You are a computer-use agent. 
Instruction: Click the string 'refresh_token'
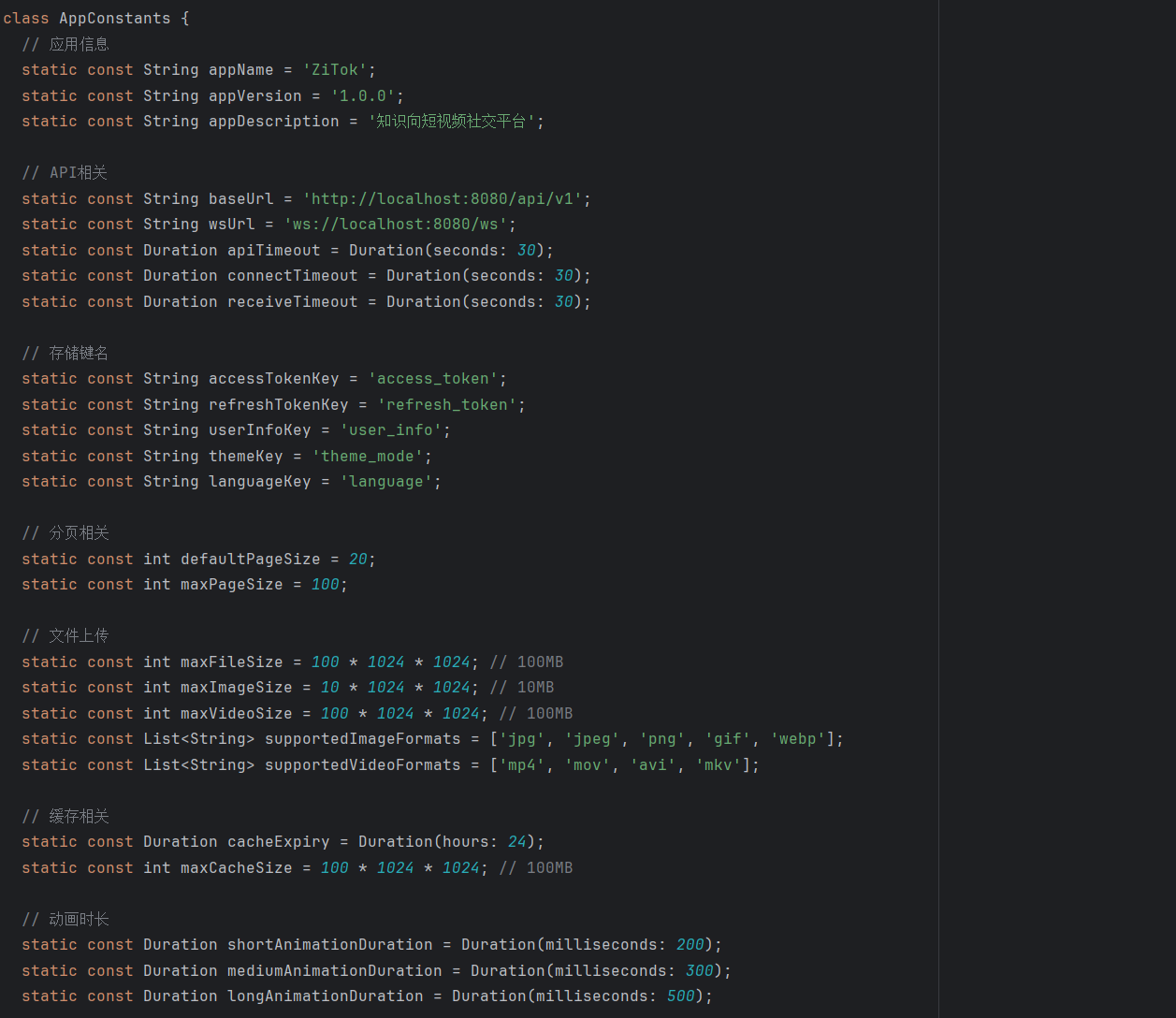(447, 405)
